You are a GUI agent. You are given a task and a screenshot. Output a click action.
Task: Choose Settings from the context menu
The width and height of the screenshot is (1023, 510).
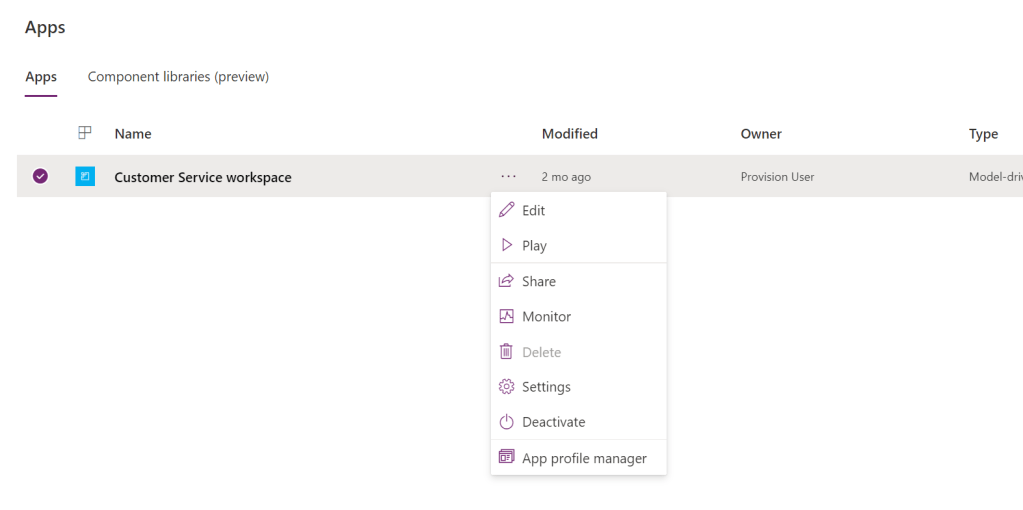pyautogui.click(x=546, y=387)
